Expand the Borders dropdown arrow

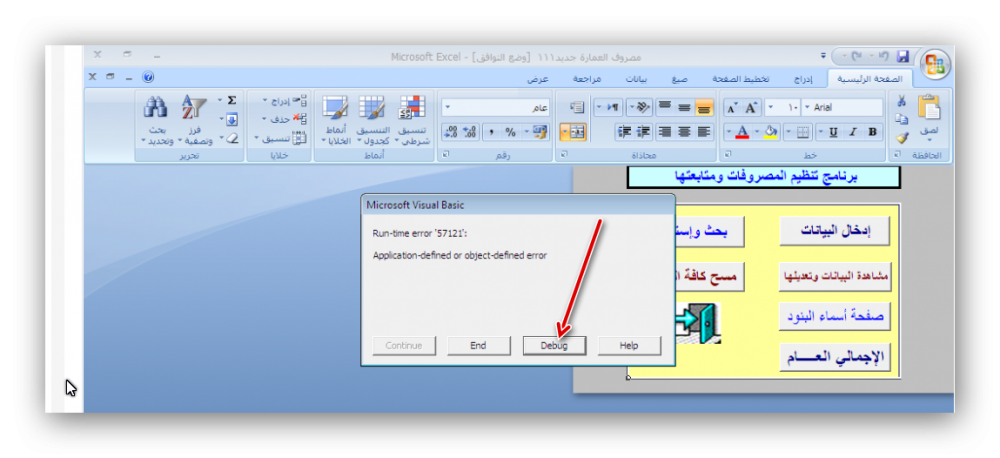(788, 132)
